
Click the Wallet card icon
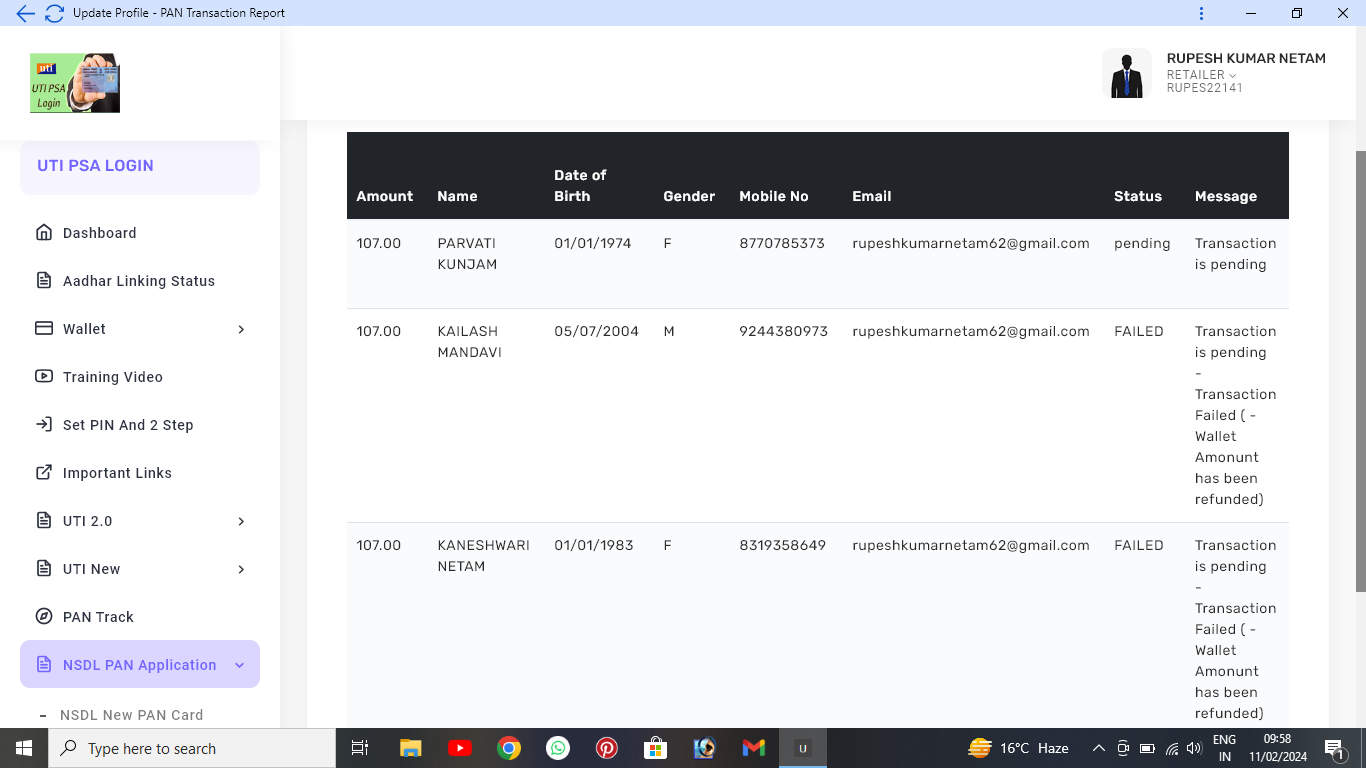(x=44, y=329)
